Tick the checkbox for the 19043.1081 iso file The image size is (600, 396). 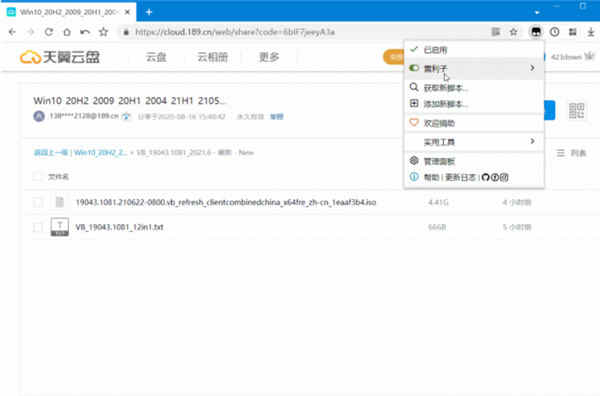click(x=38, y=202)
